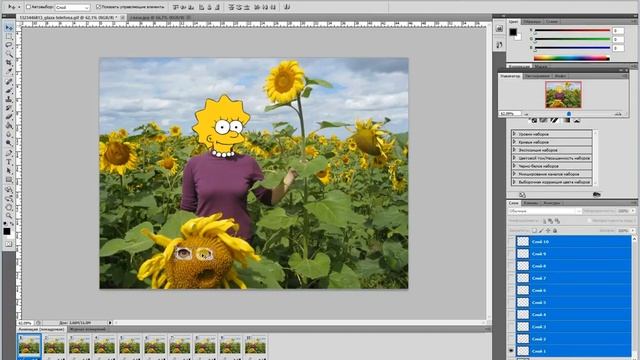Switch to the second document tab
Image resolution: width=640 pixels, height=360 pixels.
tap(159, 18)
